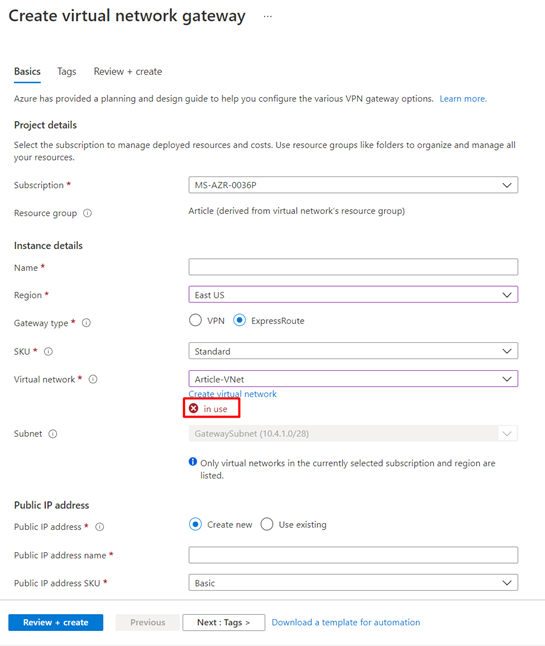Click the Virtual network info icon
This screenshot has height=646, width=545.
point(93,379)
